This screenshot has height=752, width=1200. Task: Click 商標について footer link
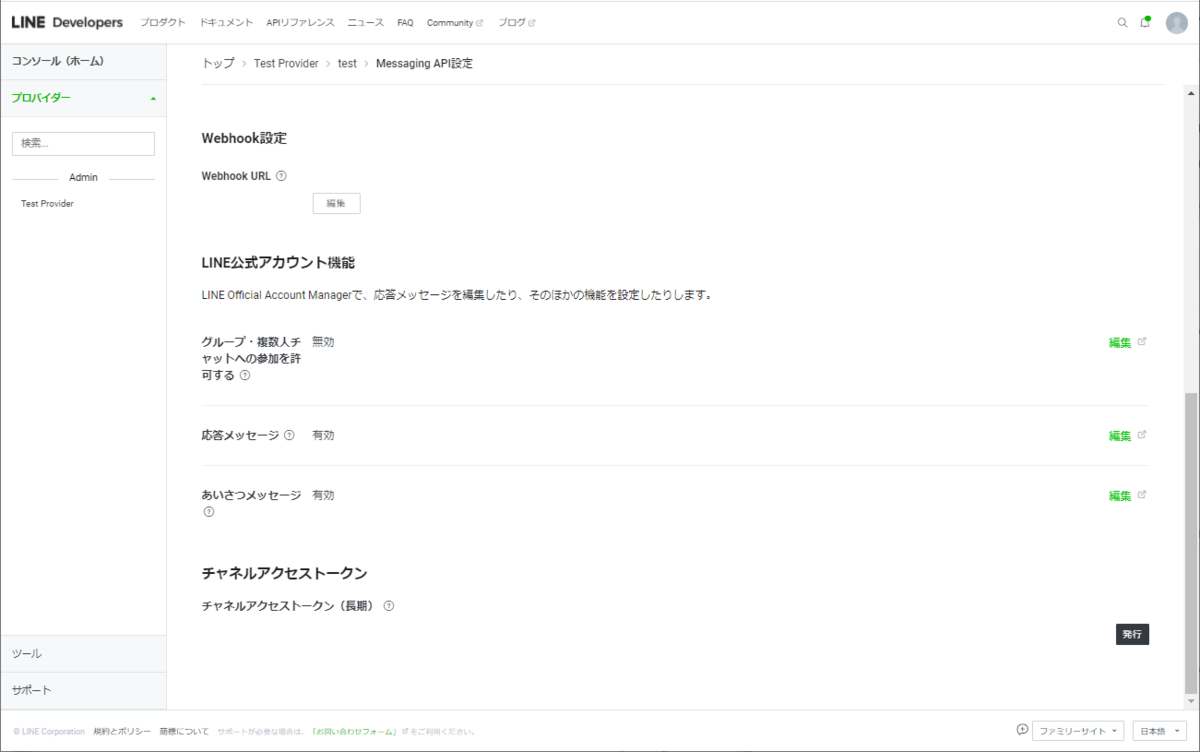(184, 731)
